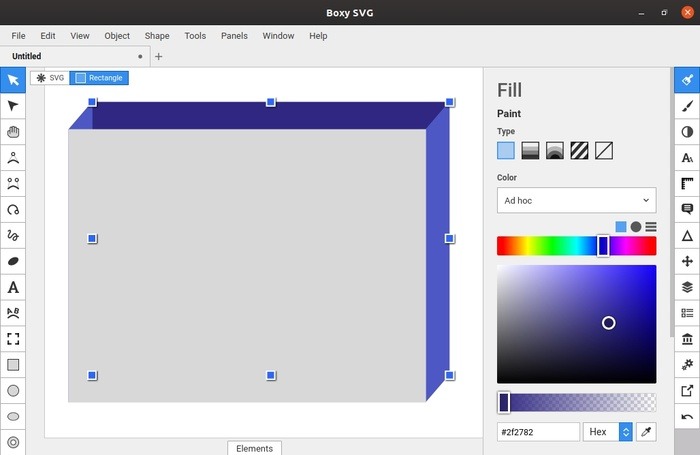Select the Blob brush tool
700x455 pixels.
[x=13, y=261]
